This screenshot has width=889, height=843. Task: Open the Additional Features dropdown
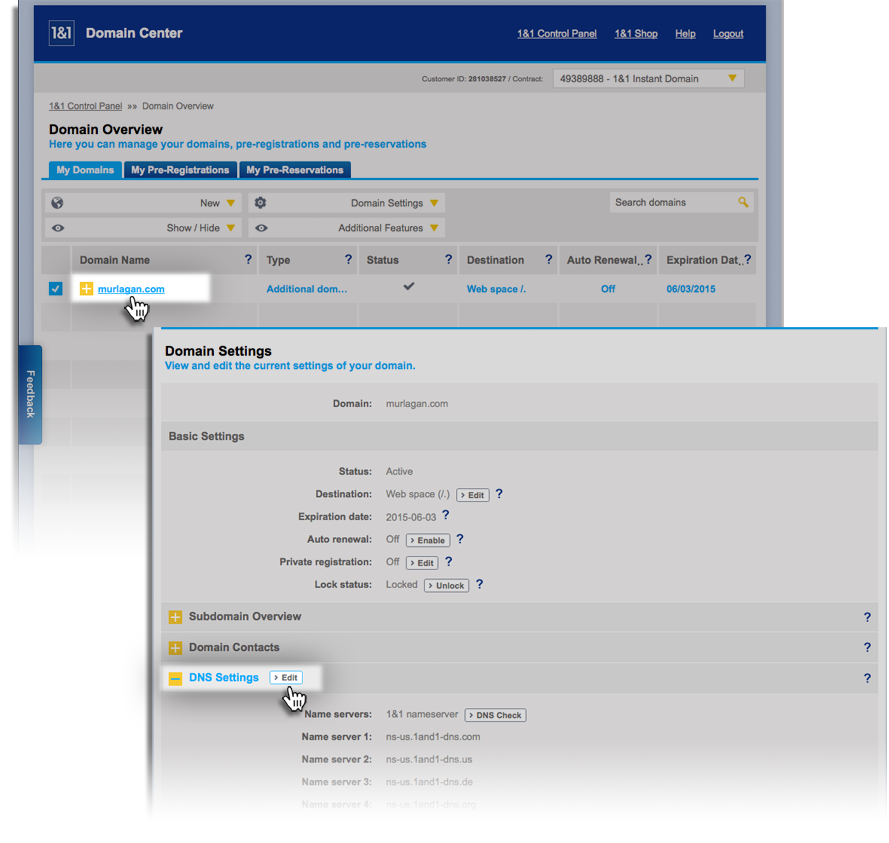(x=346, y=228)
